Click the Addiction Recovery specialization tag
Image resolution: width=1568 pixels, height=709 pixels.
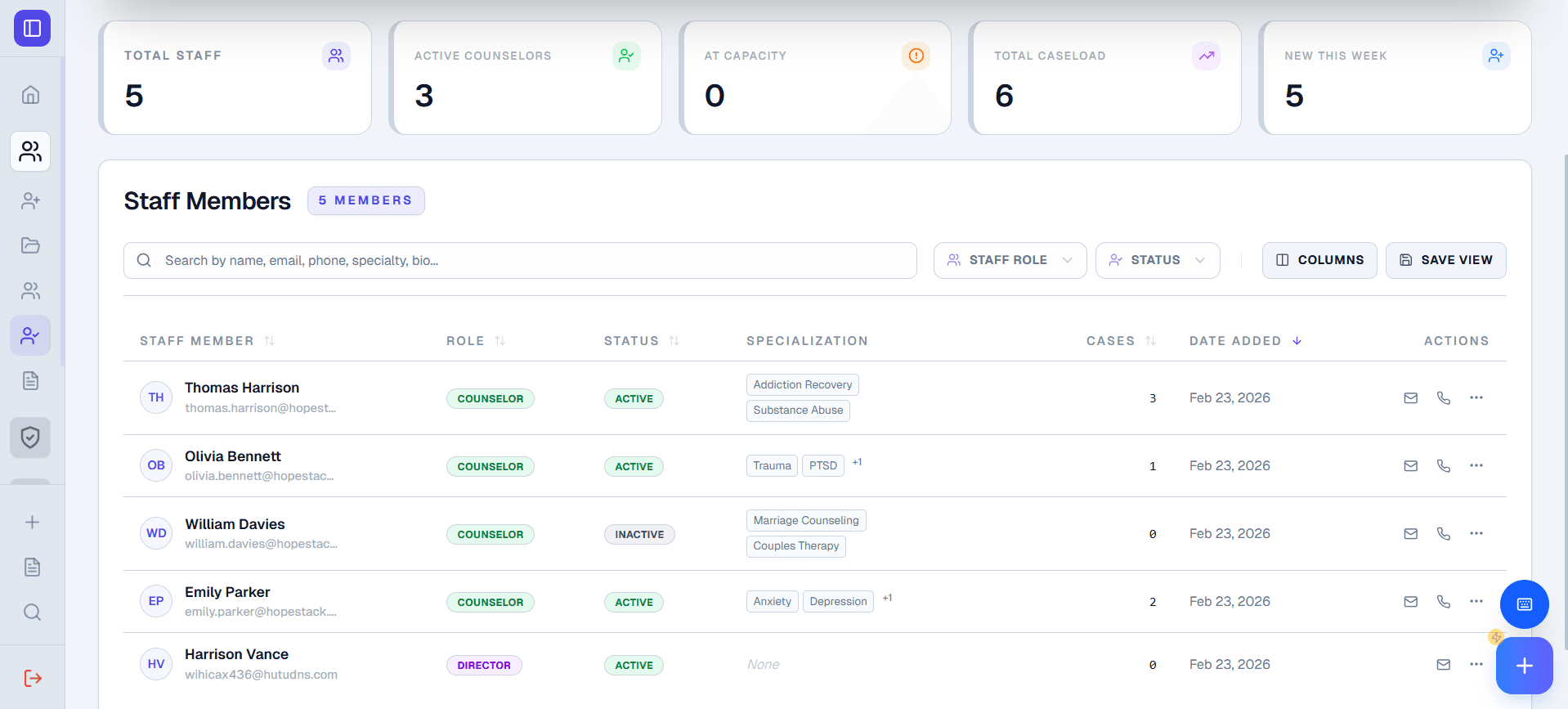pos(802,384)
